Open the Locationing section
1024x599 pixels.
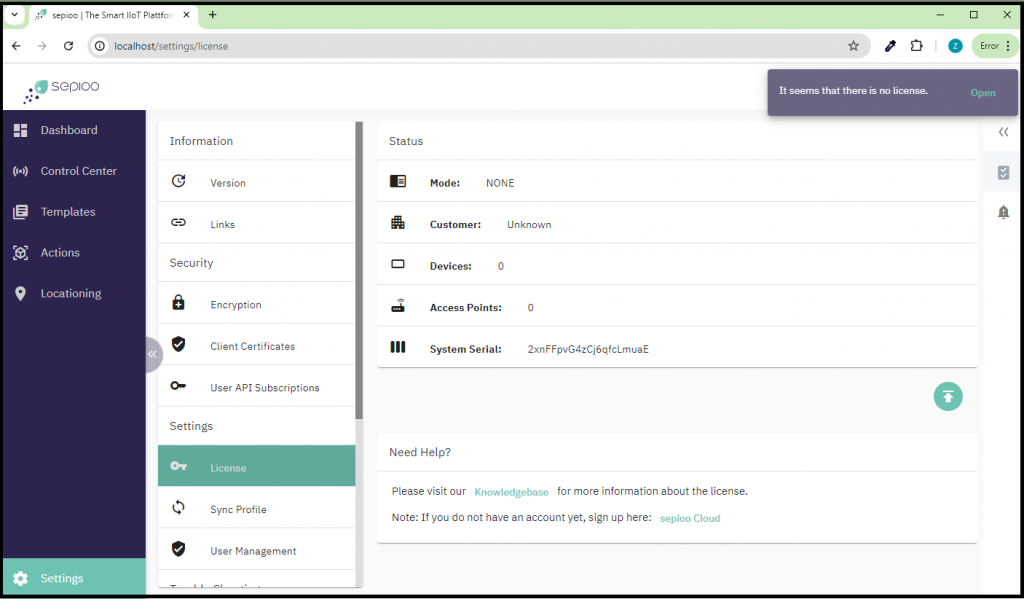coord(70,293)
